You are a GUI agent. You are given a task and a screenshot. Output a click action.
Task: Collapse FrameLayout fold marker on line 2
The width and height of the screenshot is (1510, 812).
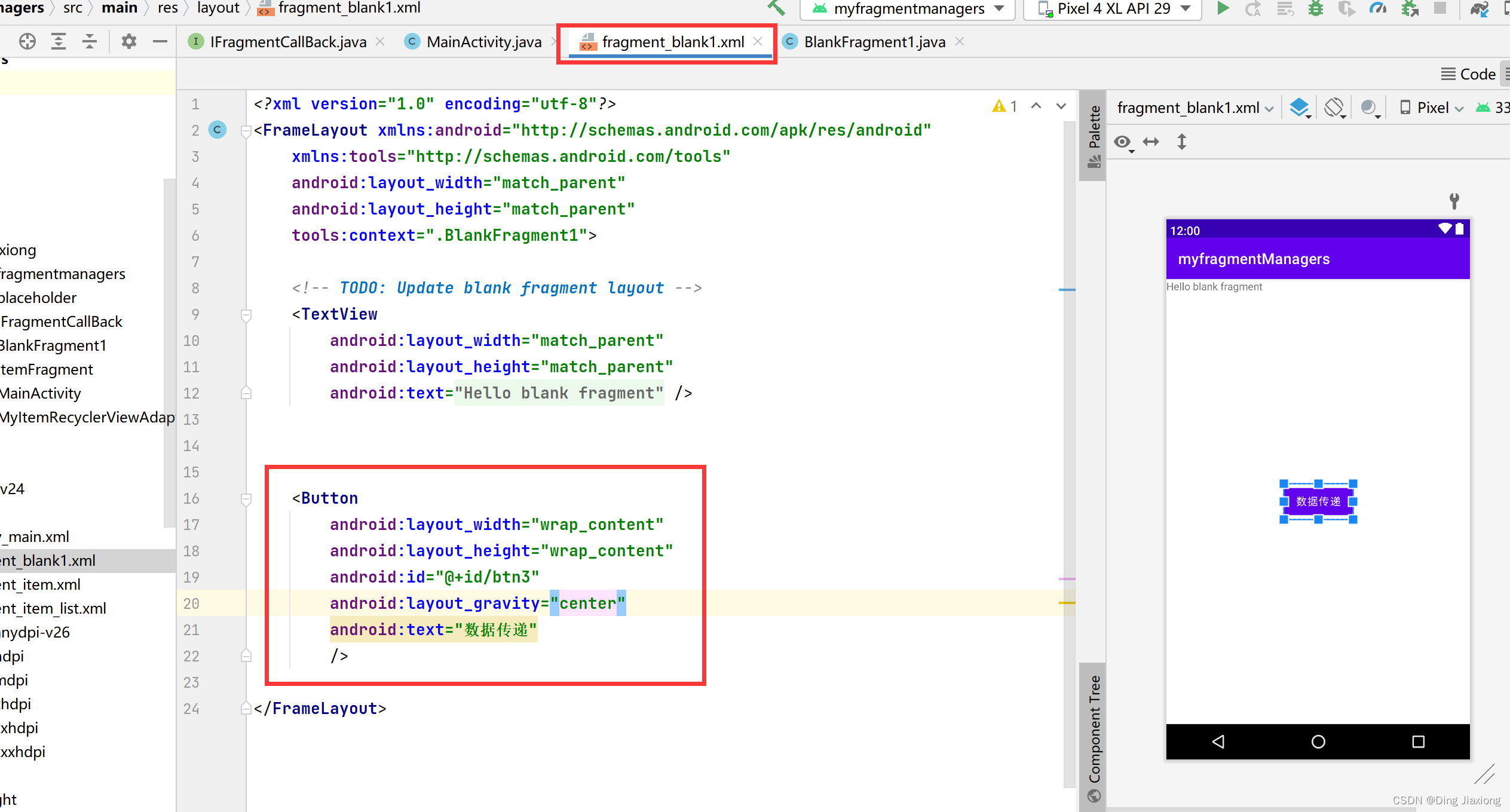(x=246, y=130)
